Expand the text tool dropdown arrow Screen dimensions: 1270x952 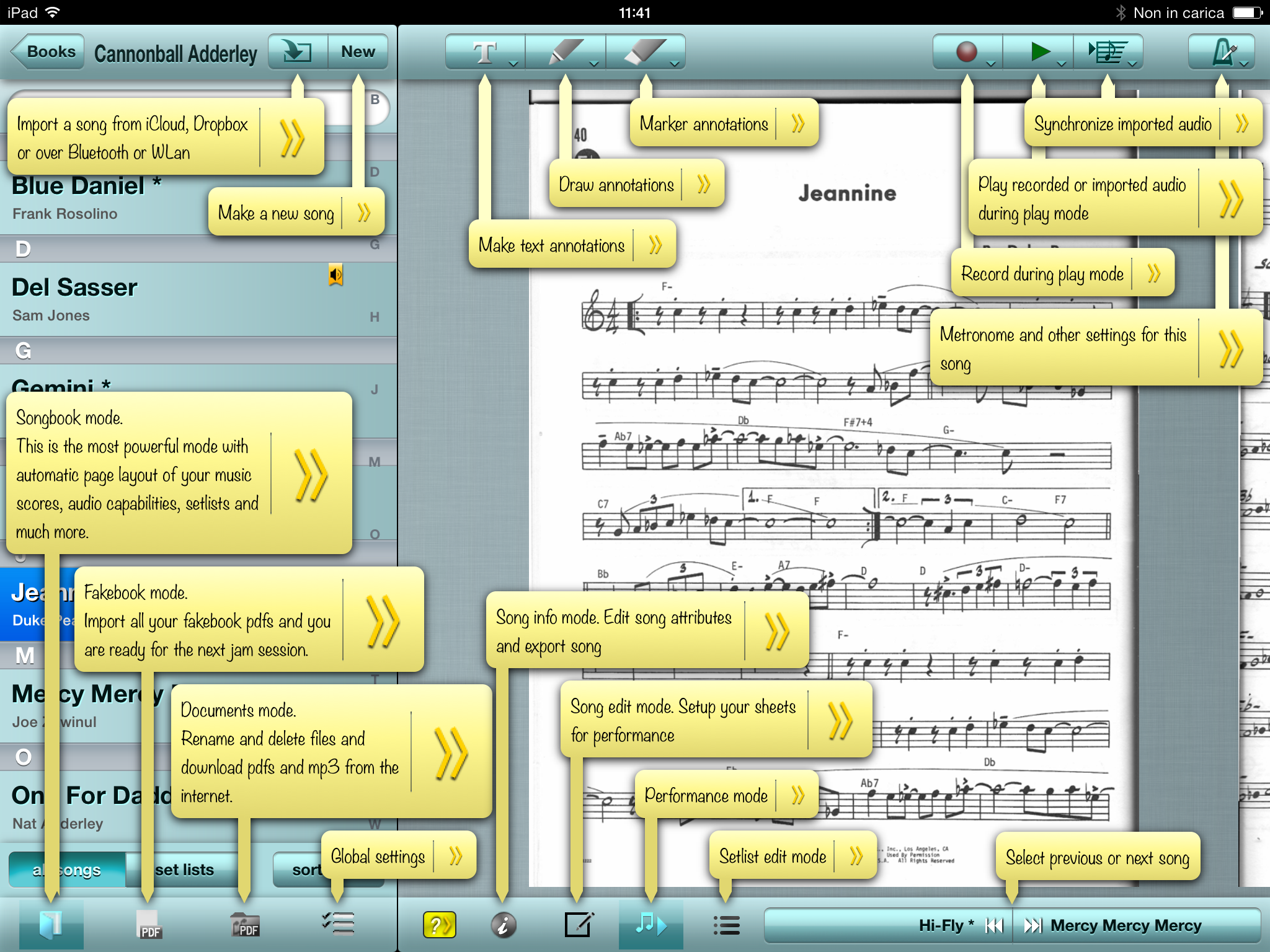point(513,63)
